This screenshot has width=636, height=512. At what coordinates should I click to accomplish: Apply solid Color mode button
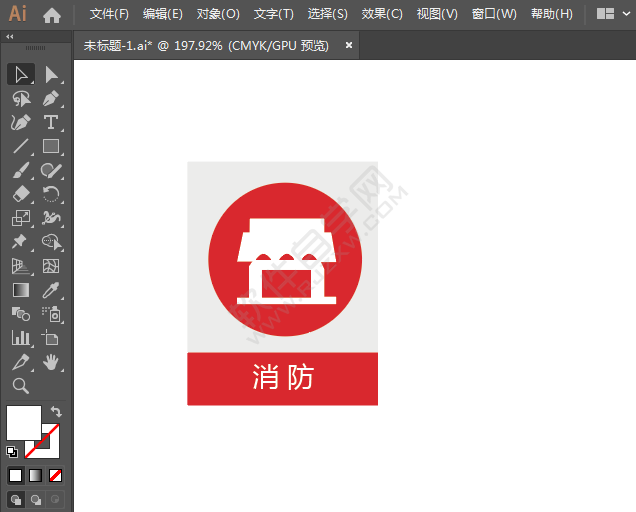coord(15,475)
